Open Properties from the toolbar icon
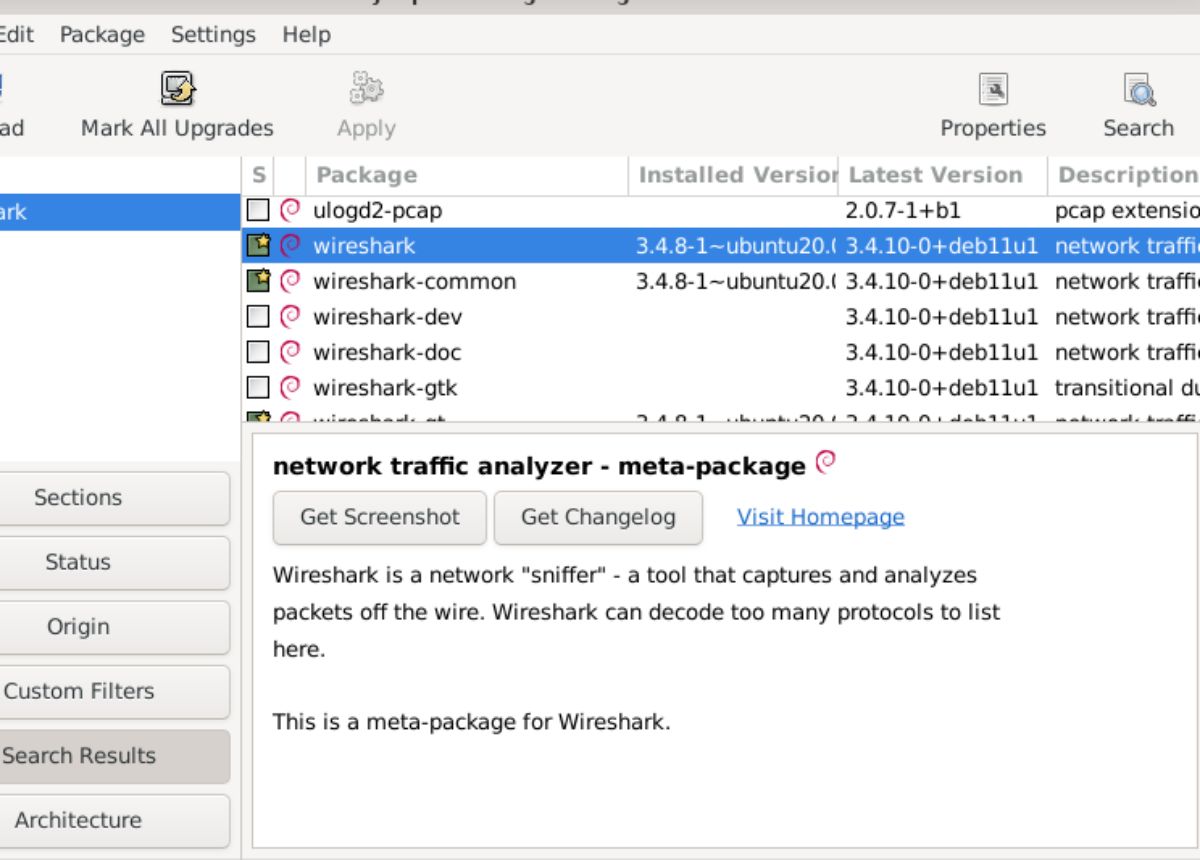 point(992,90)
